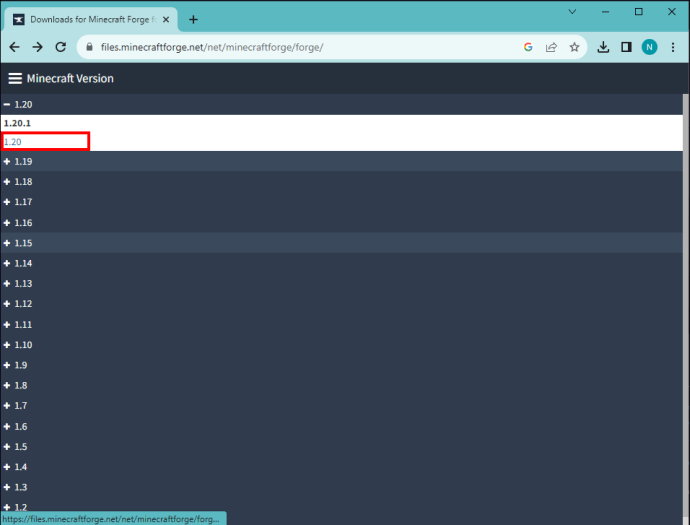
Task: Open the browser downloads icon
Action: 603,47
